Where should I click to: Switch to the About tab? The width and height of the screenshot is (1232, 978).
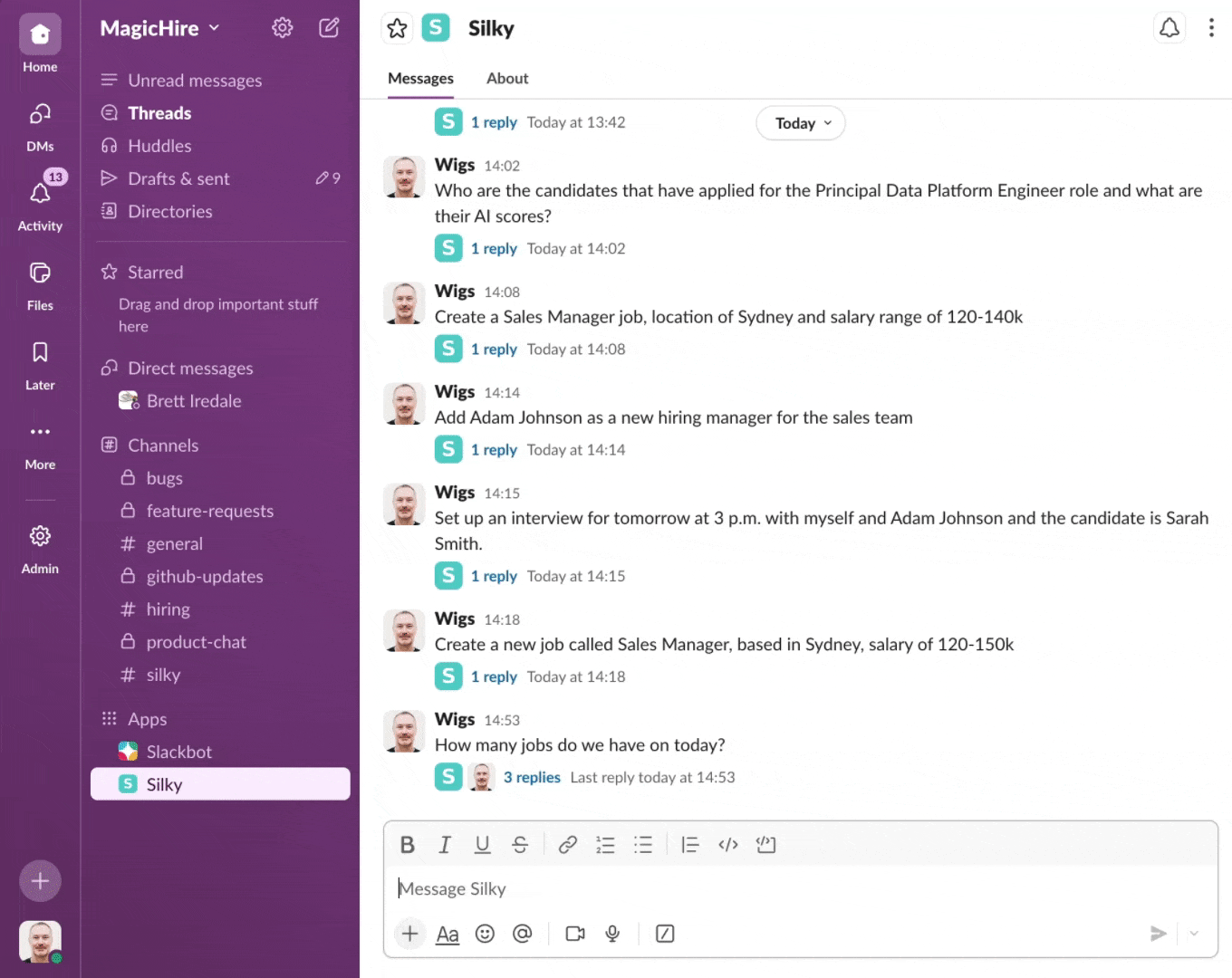pos(506,79)
